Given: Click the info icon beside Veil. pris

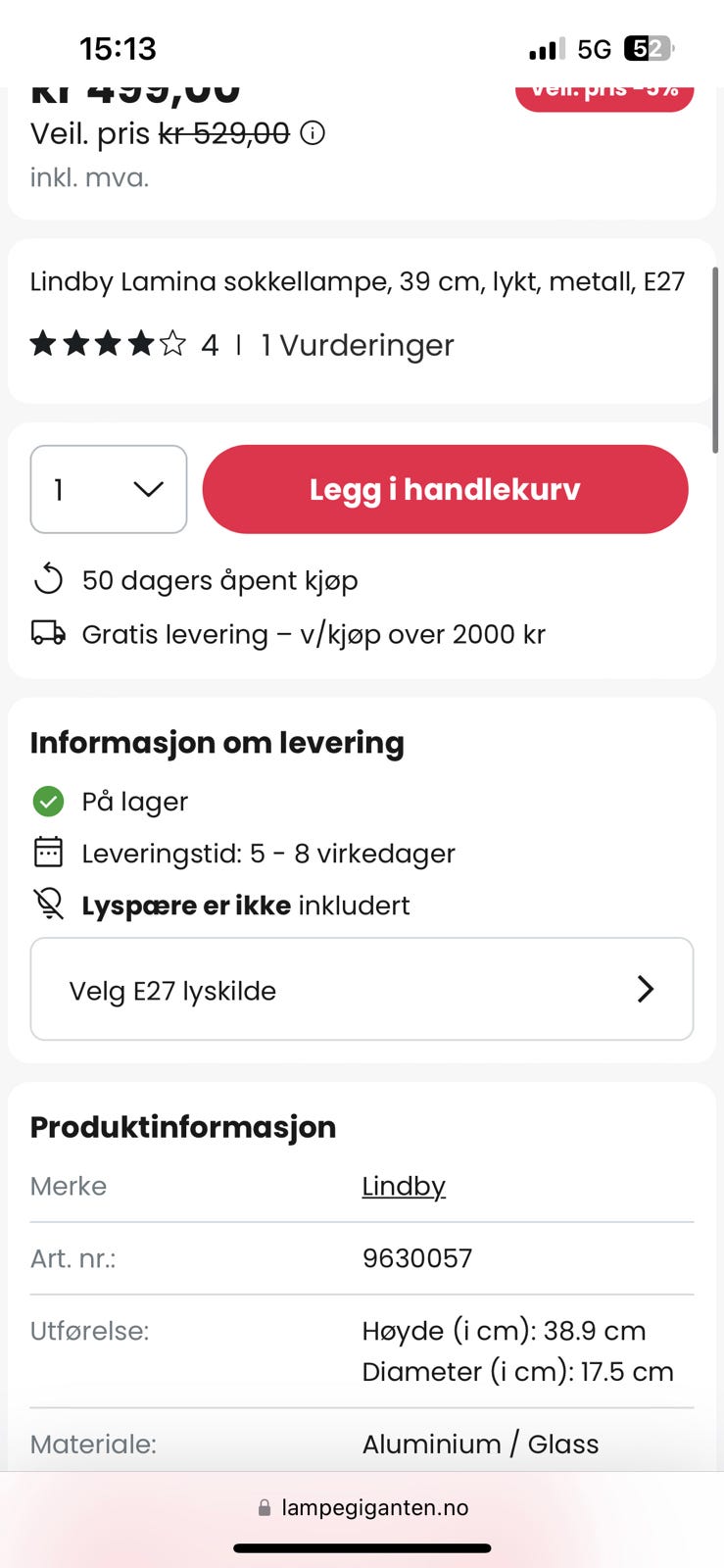Looking at the screenshot, I should [313, 133].
